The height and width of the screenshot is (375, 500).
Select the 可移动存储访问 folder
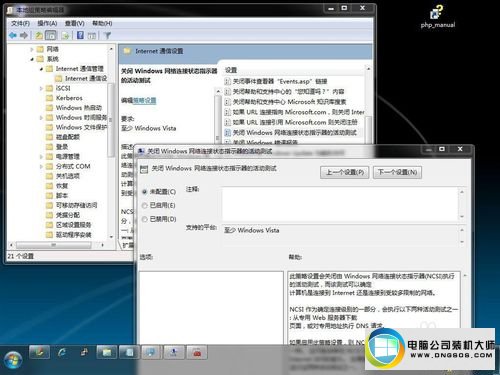click(x=71, y=205)
